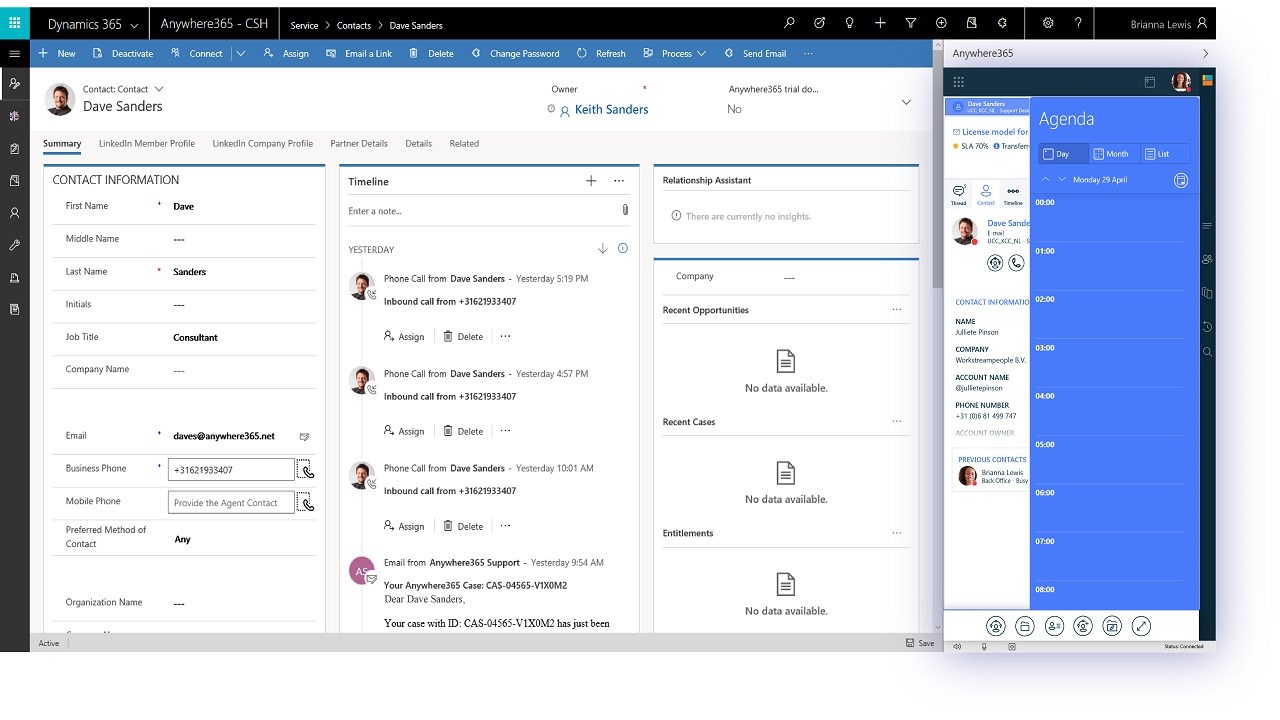1280x720 pixels.
Task: Click the paperclip attach icon in Timeline
Action: tap(625, 210)
